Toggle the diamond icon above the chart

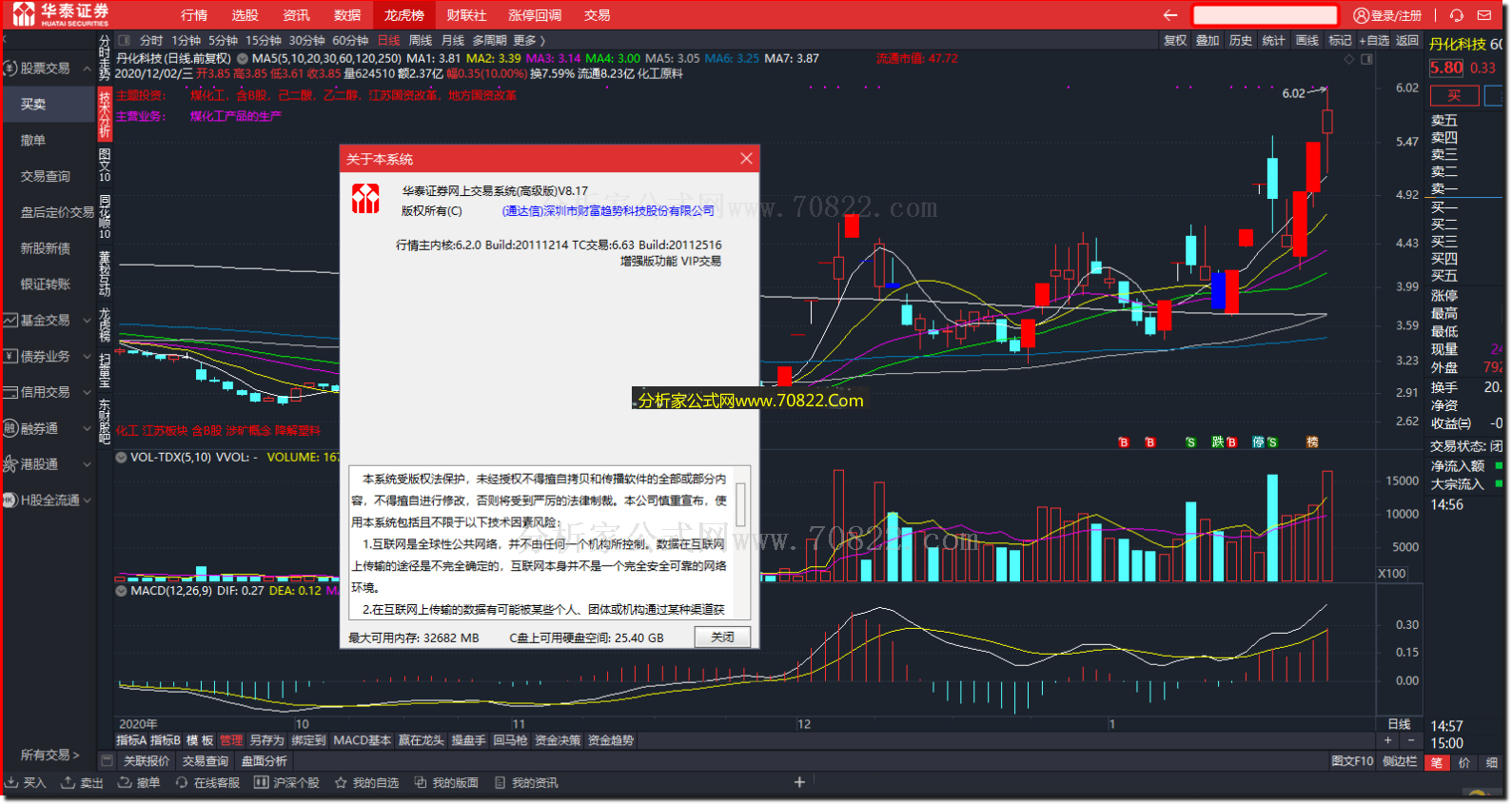1348,59
